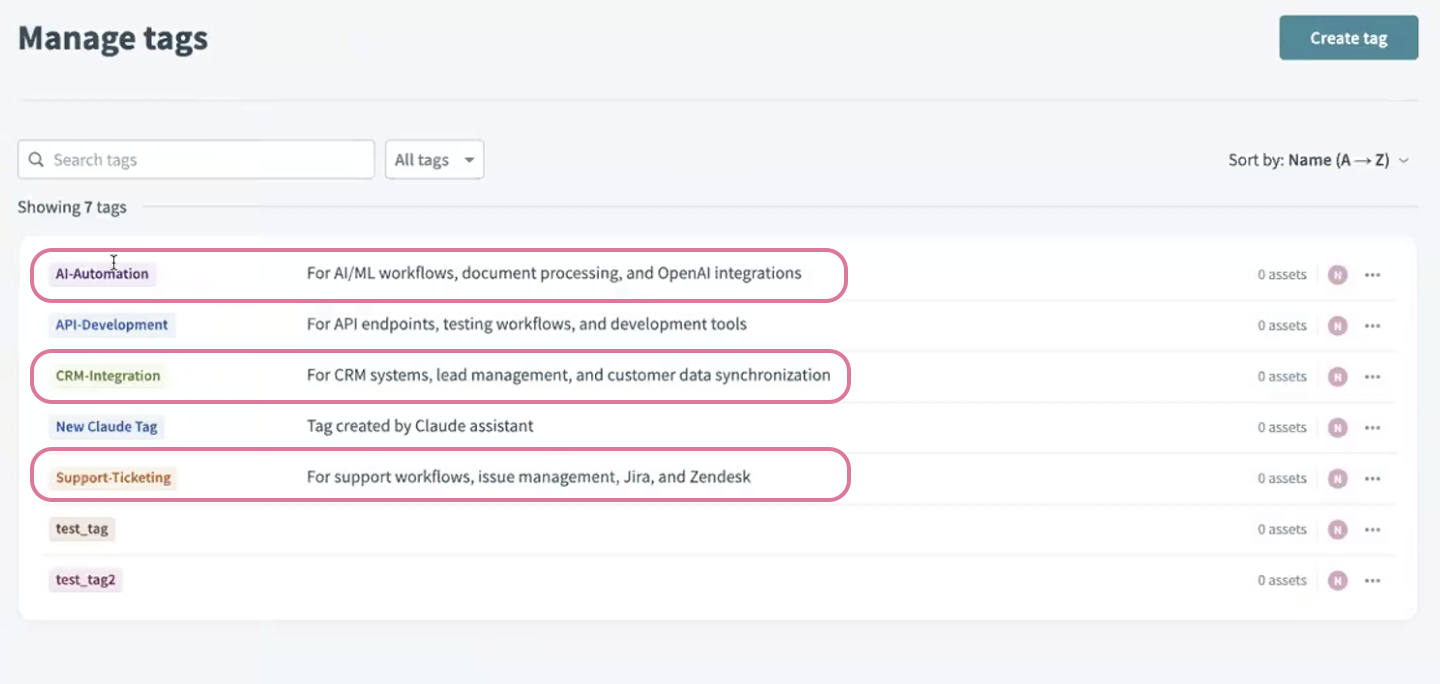
Task: Open the three-dot menu for AI-Automation tag
Action: pos(1372,275)
